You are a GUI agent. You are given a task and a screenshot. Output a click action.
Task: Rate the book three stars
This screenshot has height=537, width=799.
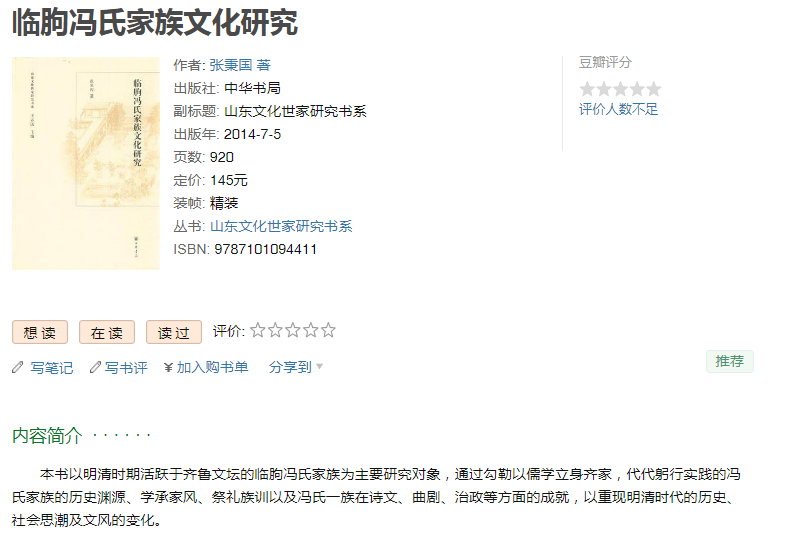pyautogui.click(x=293, y=331)
